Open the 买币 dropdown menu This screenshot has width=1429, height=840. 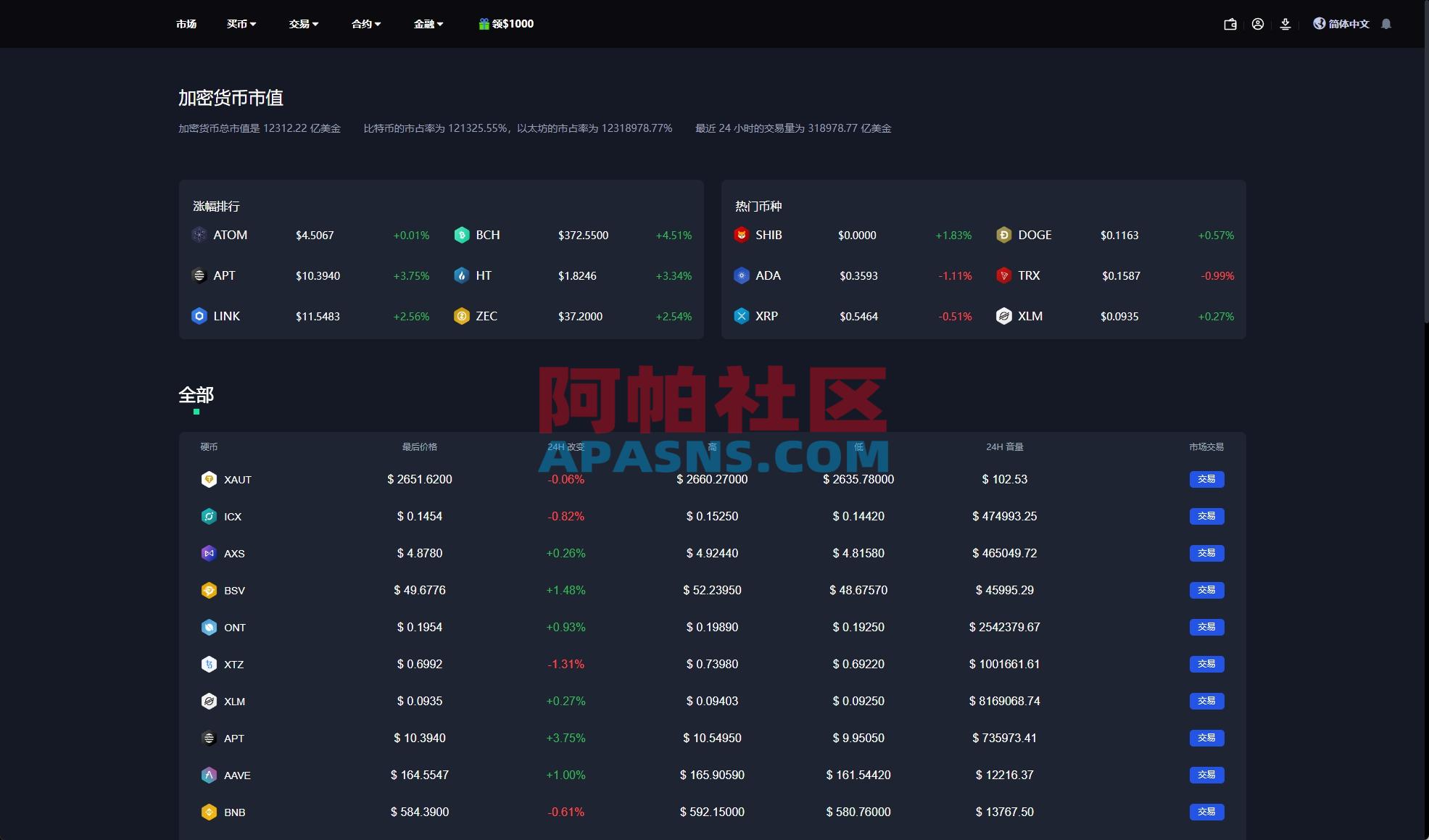(x=241, y=24)
